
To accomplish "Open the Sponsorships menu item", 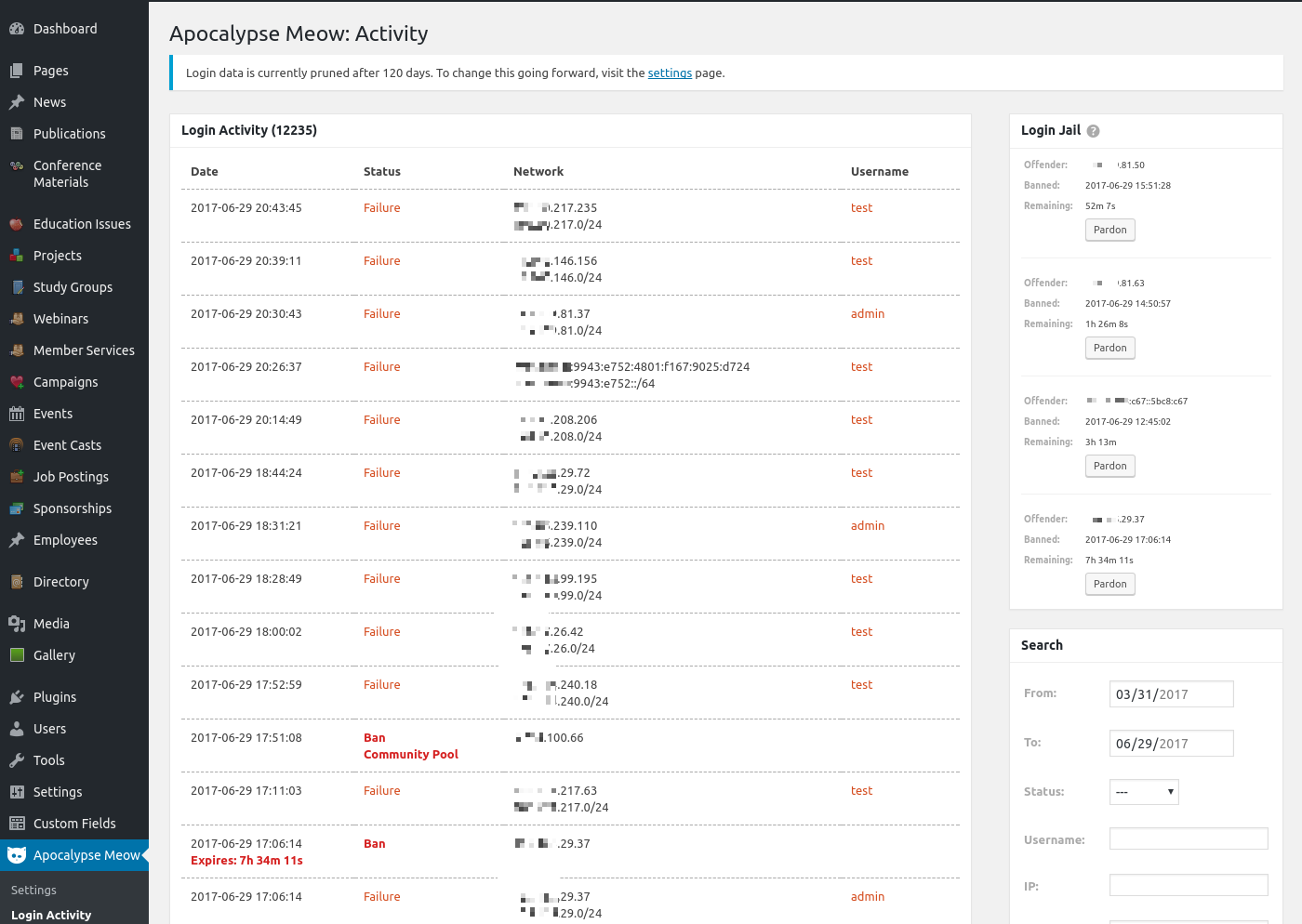I will coord(74,508).
